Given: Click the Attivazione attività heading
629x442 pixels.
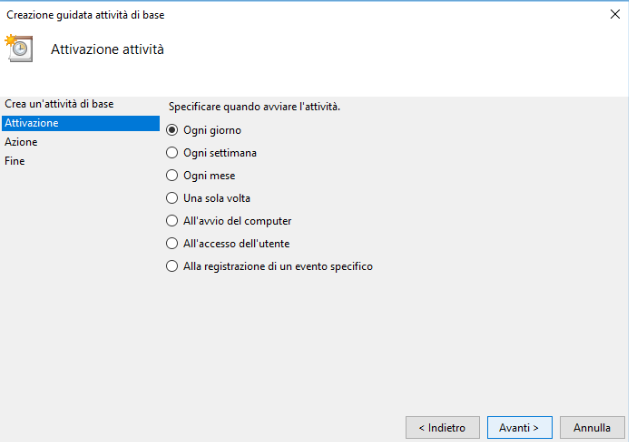Looking at the screenshot, I should coord(107,49).
